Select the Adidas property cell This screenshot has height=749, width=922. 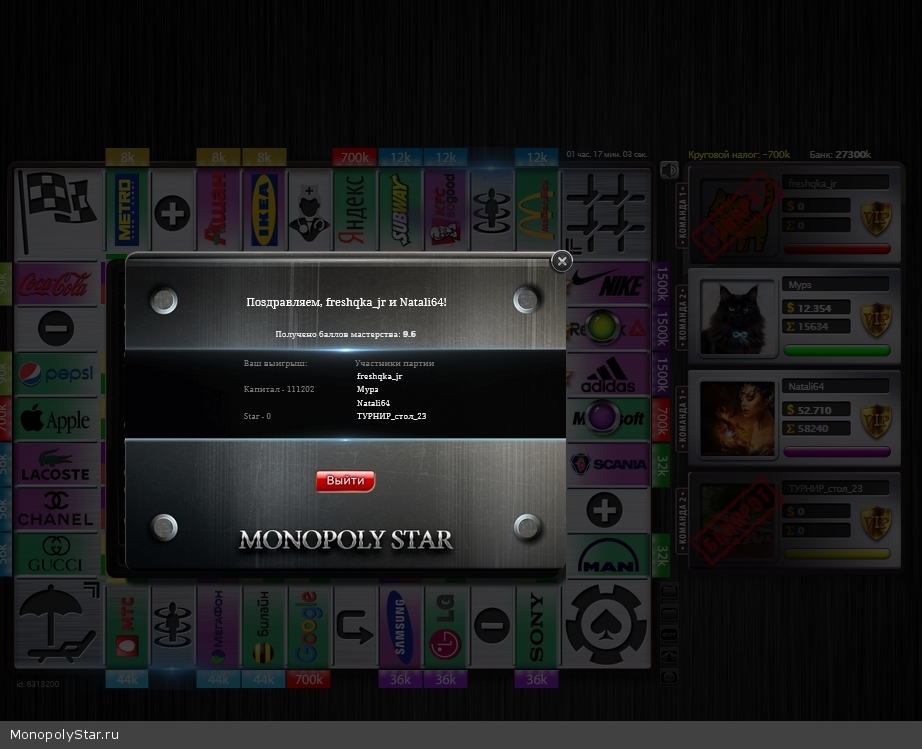608,375
